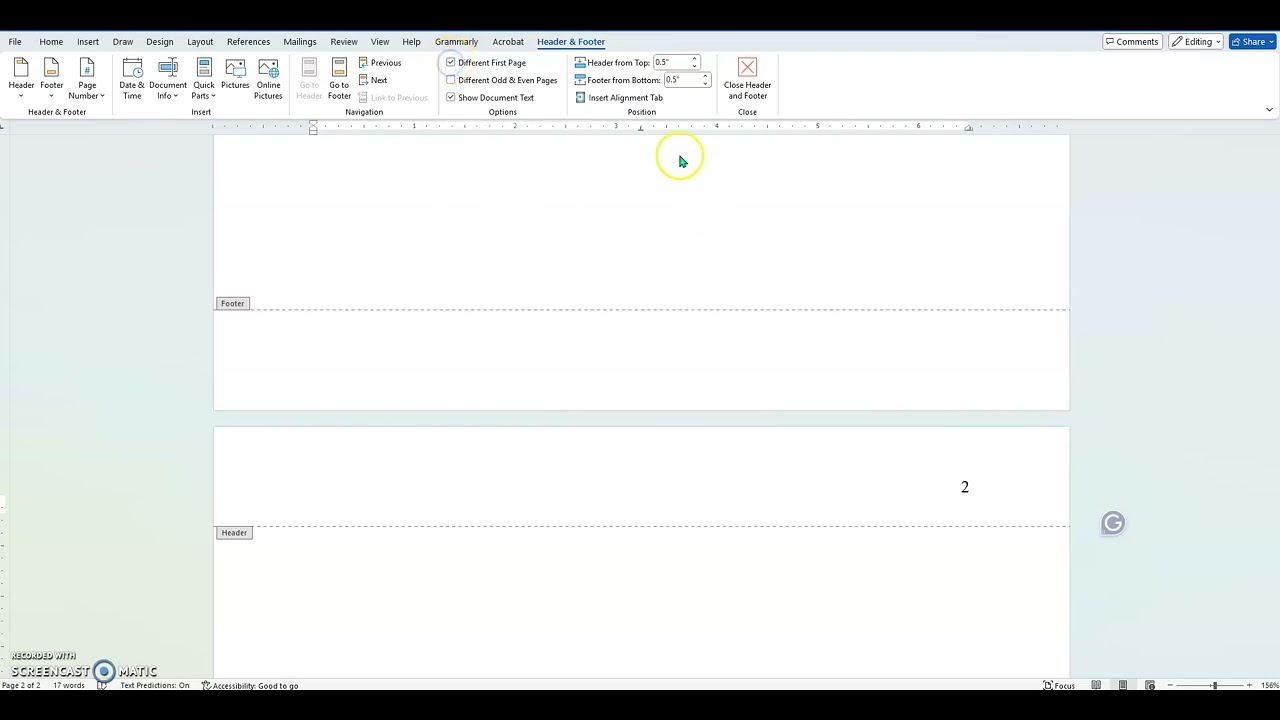Close Header and Footer
Screen dimensions: 1280x720
pyautogui.click(x=747, y=78)
